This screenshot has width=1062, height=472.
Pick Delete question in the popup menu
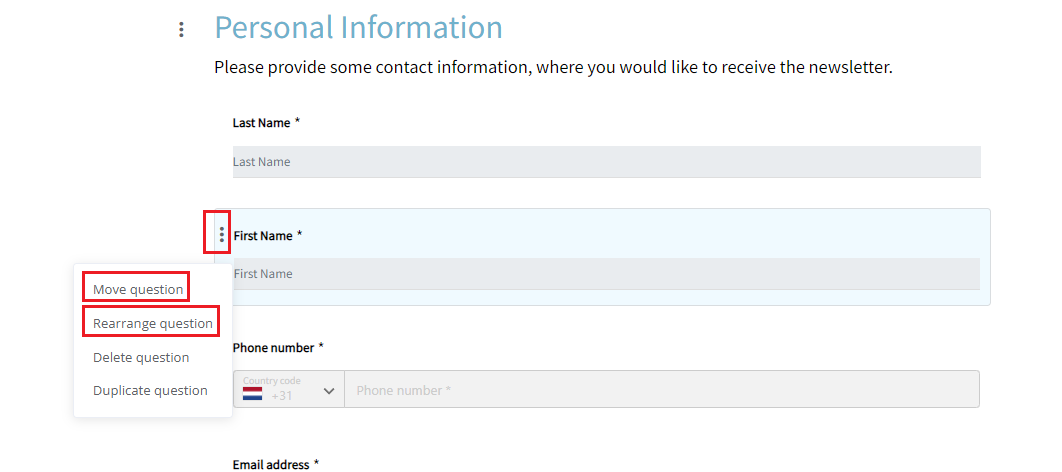pyautogui.click(x=141, y=357)
